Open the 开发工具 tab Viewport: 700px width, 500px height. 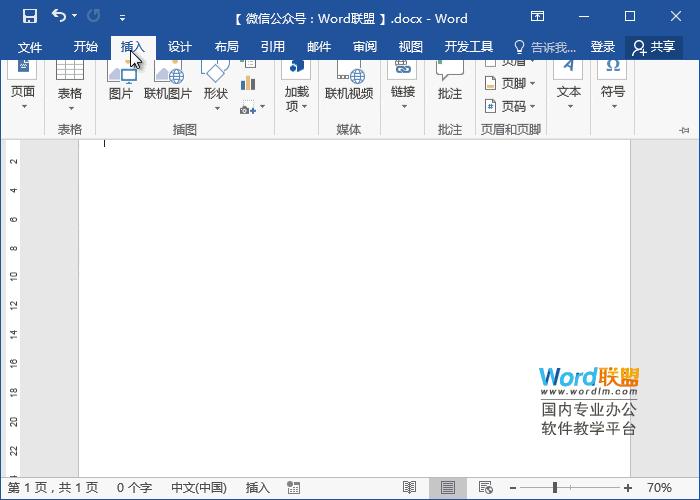tap(468, 47)
